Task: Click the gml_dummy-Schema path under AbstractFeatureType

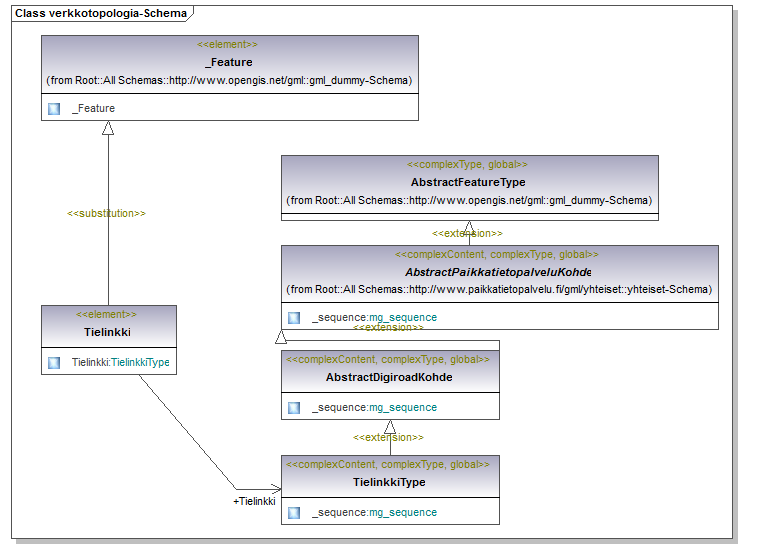Action: point(469,200)
